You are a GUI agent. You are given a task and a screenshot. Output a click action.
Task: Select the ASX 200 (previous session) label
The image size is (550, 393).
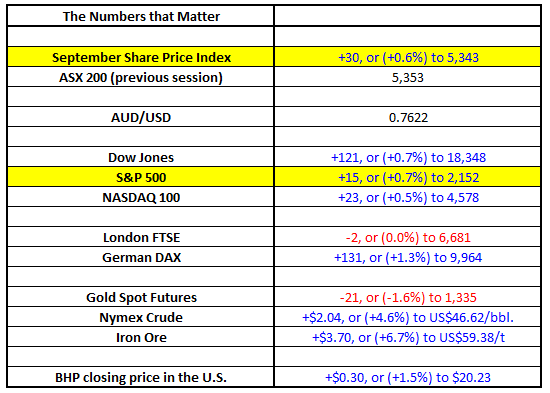[141, 77]
